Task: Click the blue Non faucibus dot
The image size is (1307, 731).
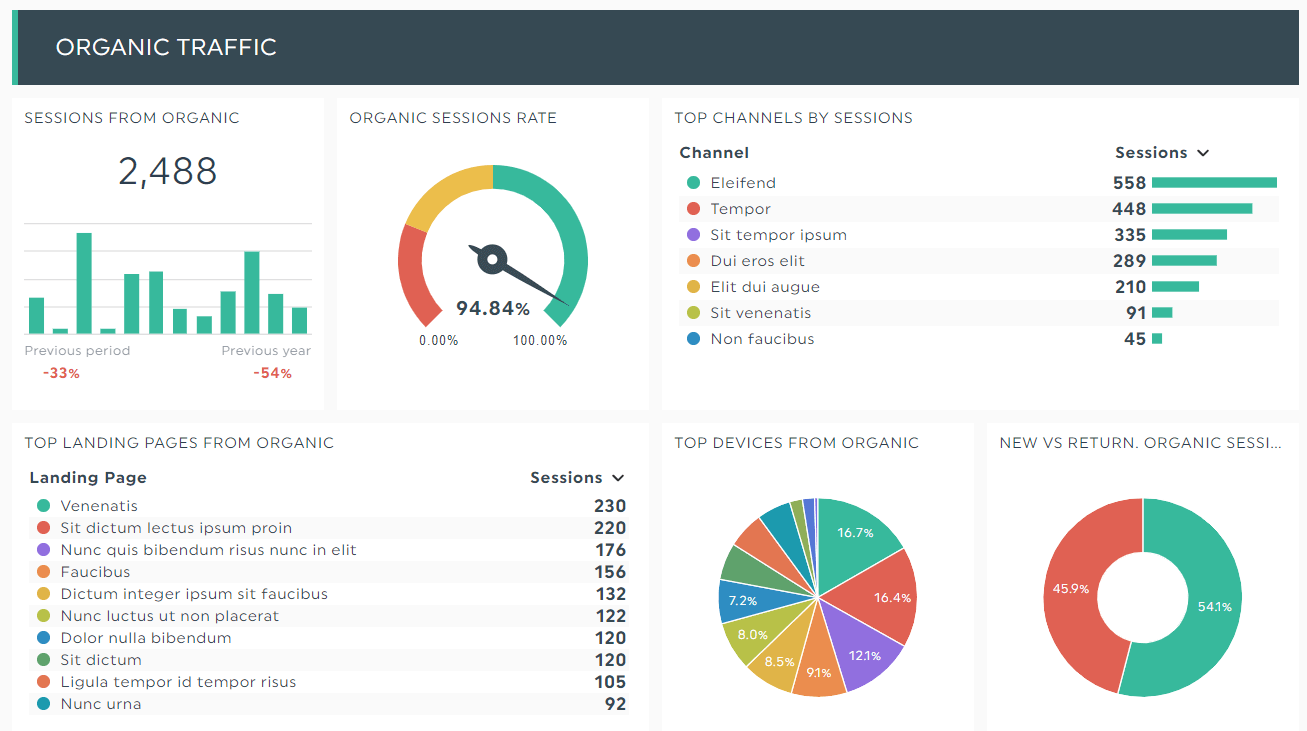Action: [x=693, y=339]
